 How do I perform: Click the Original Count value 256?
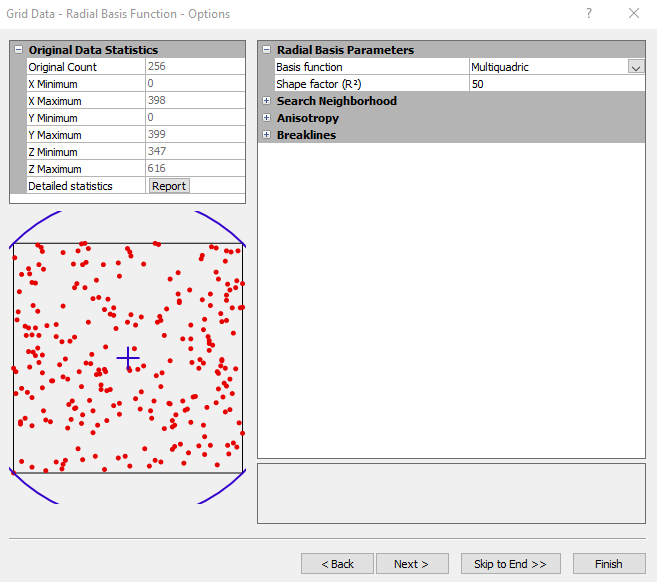[157, 66]
